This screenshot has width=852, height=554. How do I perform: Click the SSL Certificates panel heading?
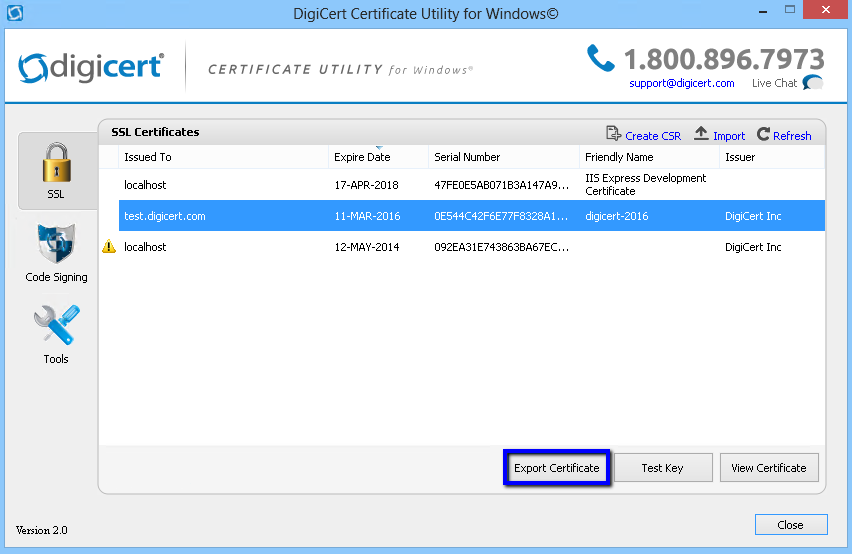pyautogui.click(x=155, y=132)
